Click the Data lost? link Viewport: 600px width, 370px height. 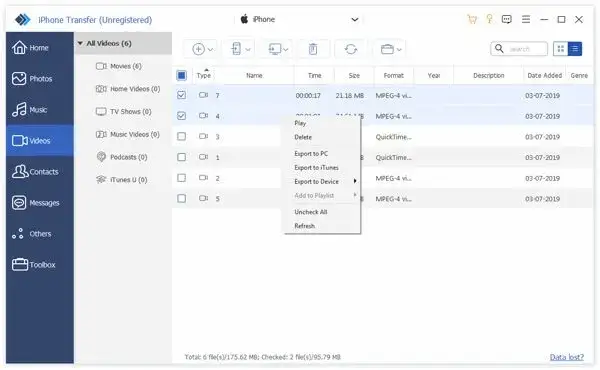(x=567, y=357)
